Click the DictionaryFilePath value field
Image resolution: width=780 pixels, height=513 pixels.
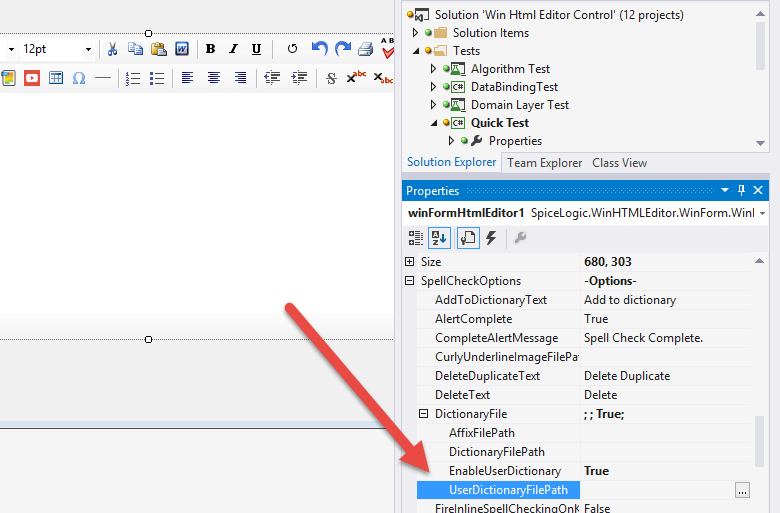(667, 452)
